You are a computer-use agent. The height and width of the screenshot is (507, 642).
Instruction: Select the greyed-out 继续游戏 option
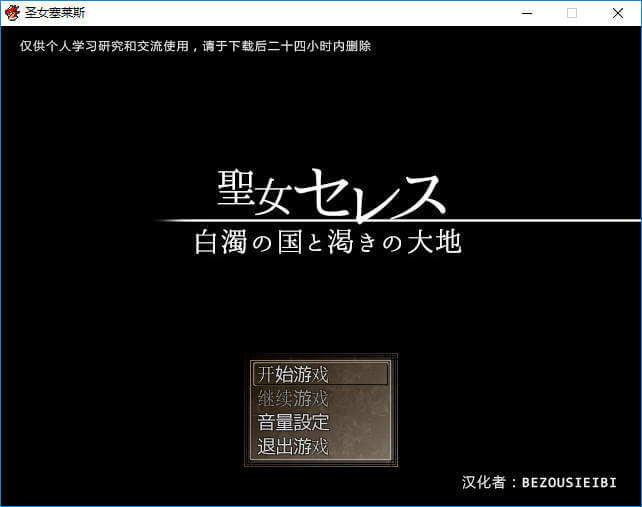pos(293,399)
